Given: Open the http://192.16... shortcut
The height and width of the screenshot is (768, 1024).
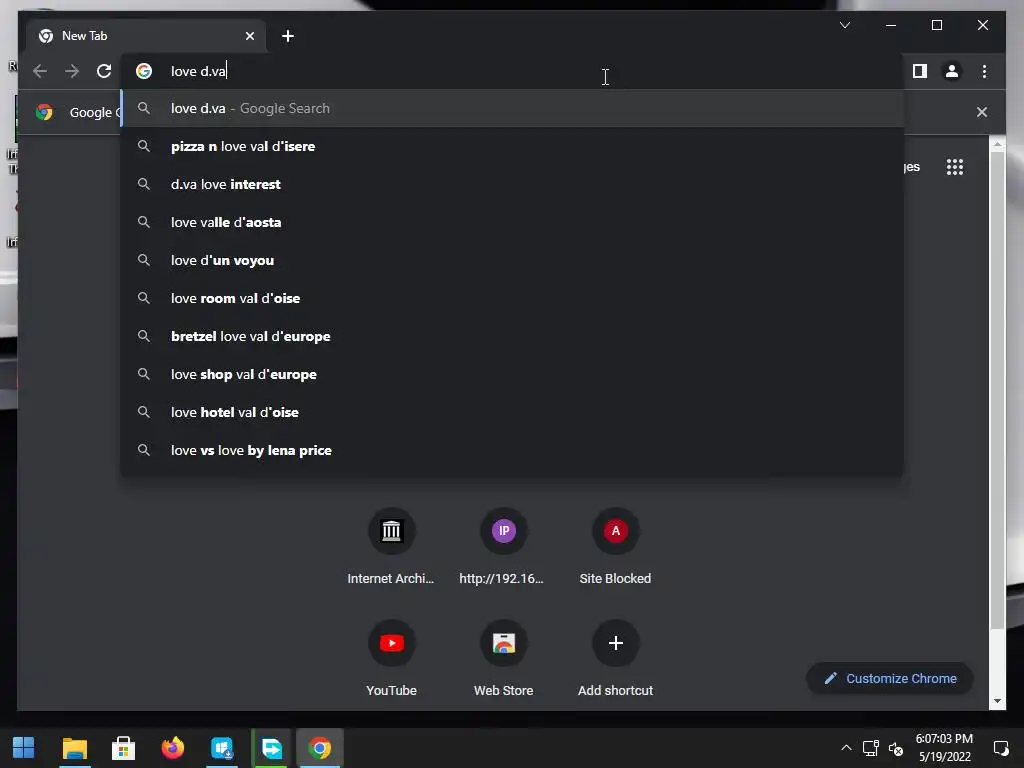Looking at the screenshot, I should click(x=503, y=546).
